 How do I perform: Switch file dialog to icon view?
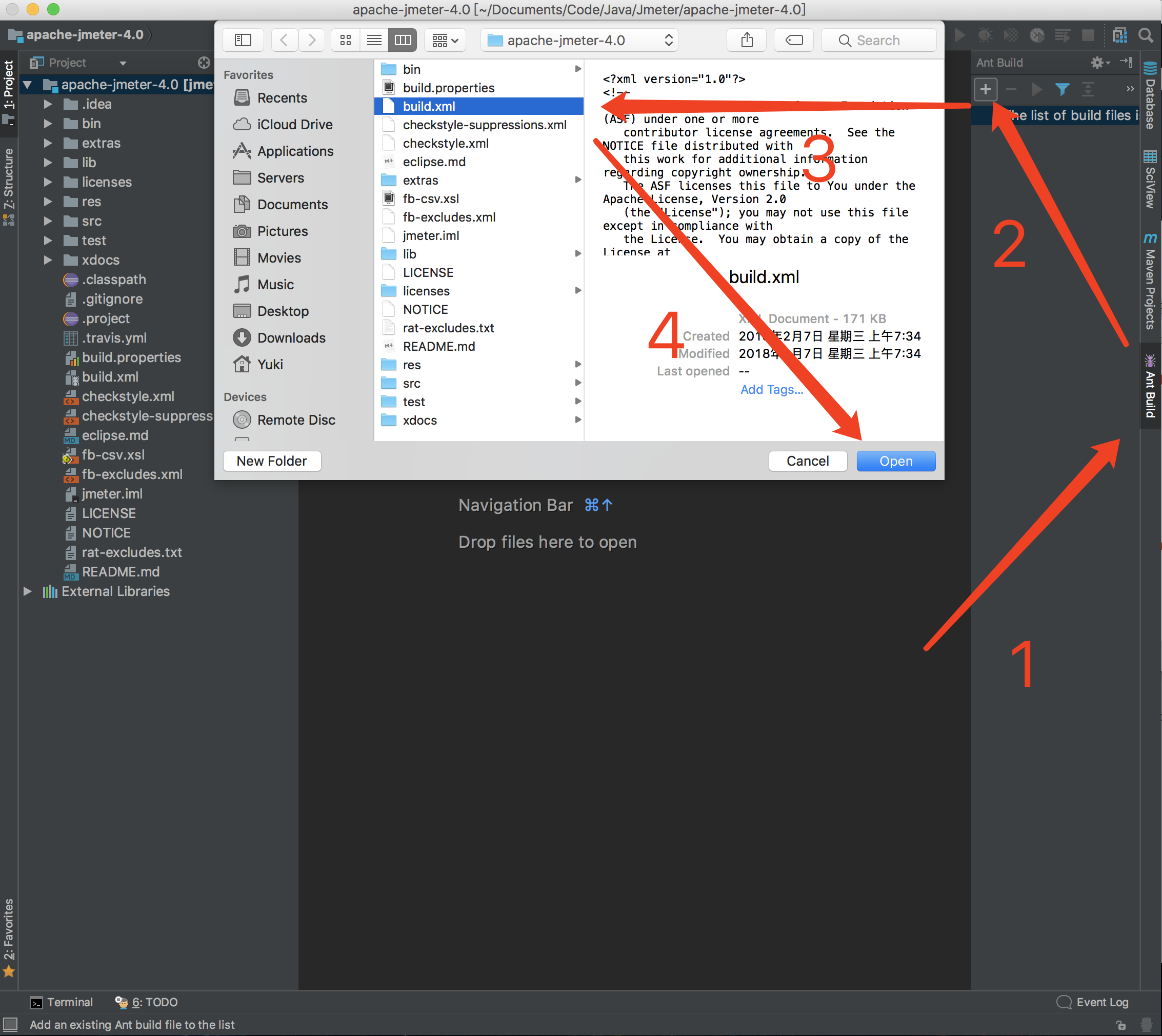coord(346,40)
